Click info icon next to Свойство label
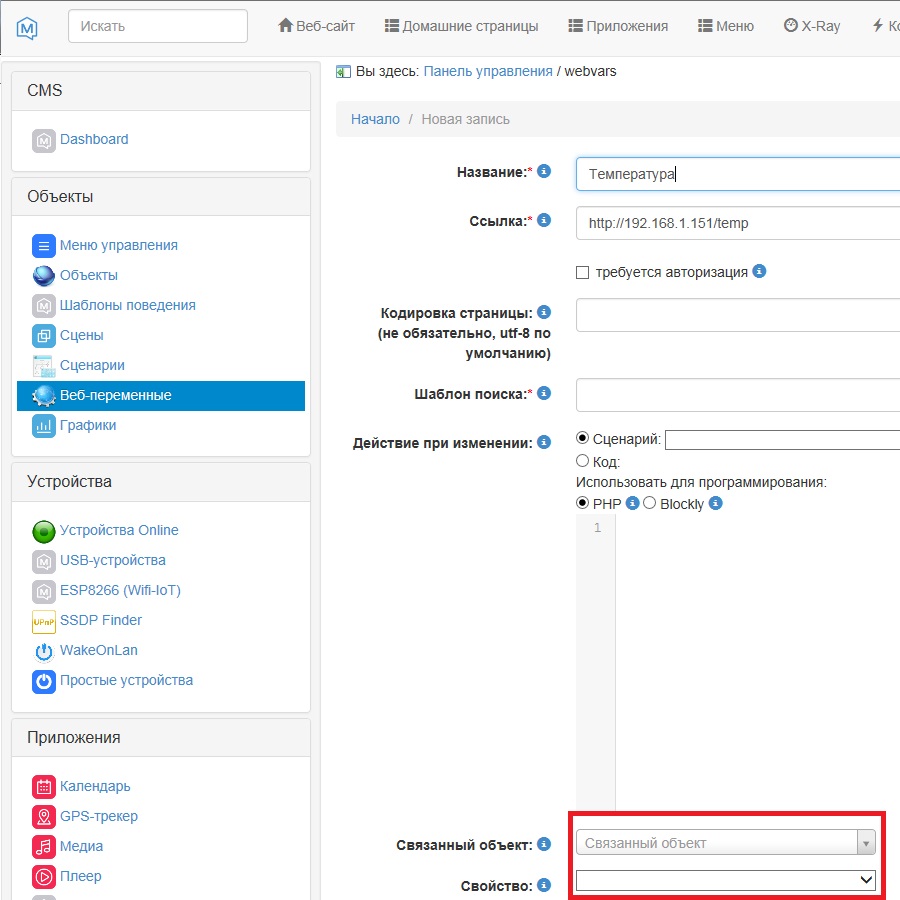This screenshot has width=900, height=900. (x=544, y=885)
